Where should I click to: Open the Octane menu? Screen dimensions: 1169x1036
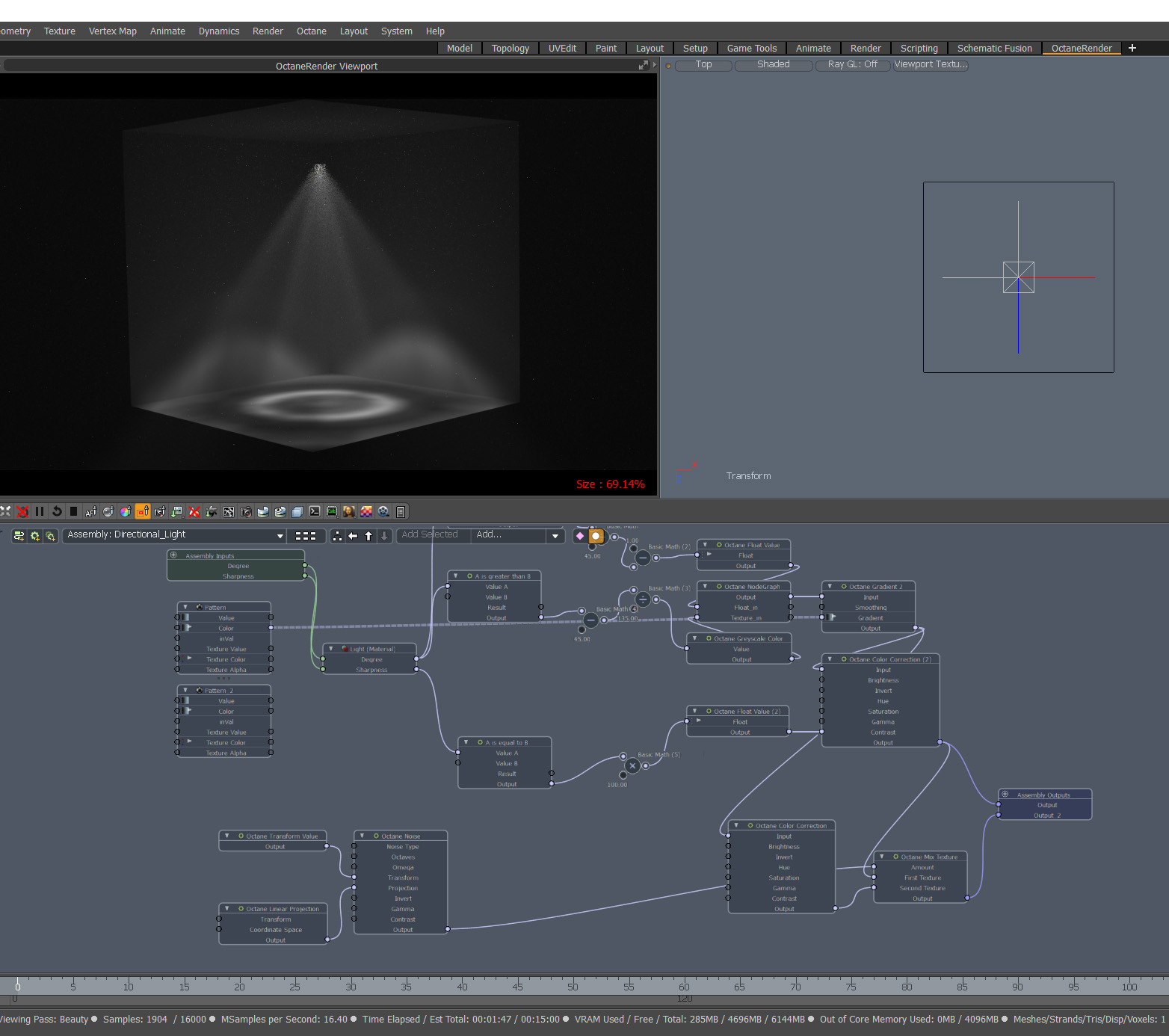312,31
